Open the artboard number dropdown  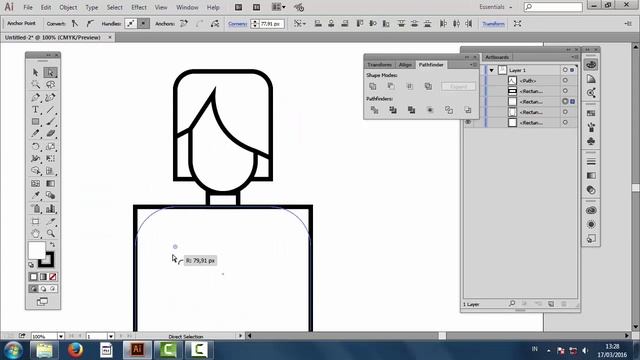pos(111,336)
